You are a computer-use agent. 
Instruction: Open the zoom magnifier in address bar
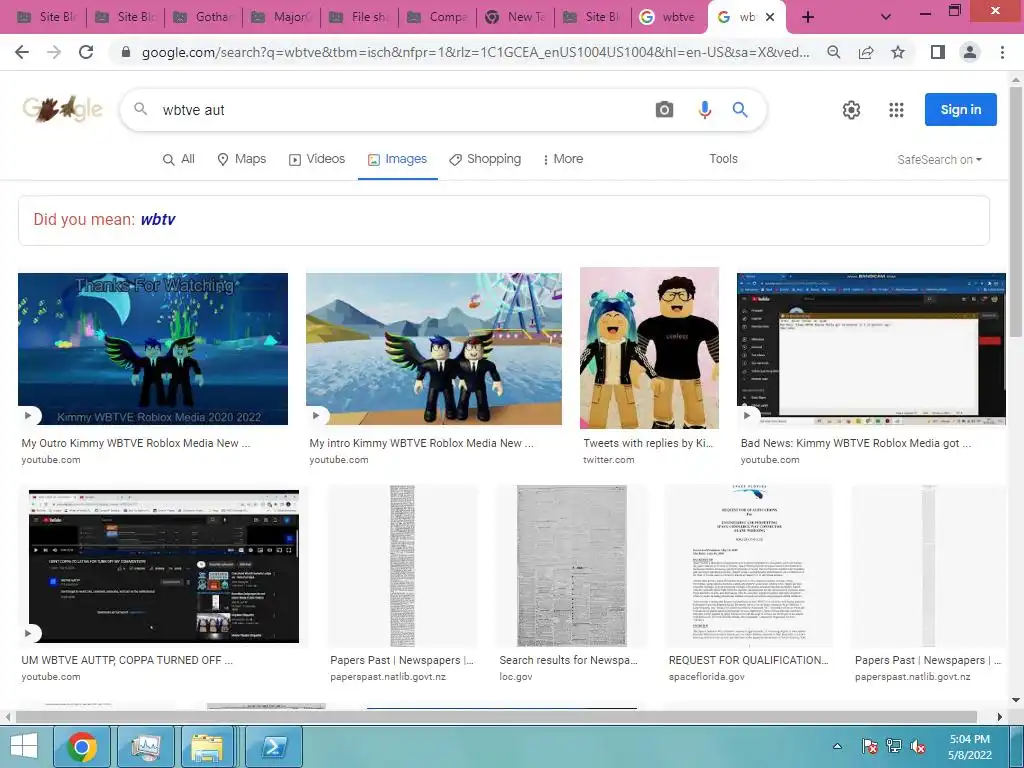(834, 52)
